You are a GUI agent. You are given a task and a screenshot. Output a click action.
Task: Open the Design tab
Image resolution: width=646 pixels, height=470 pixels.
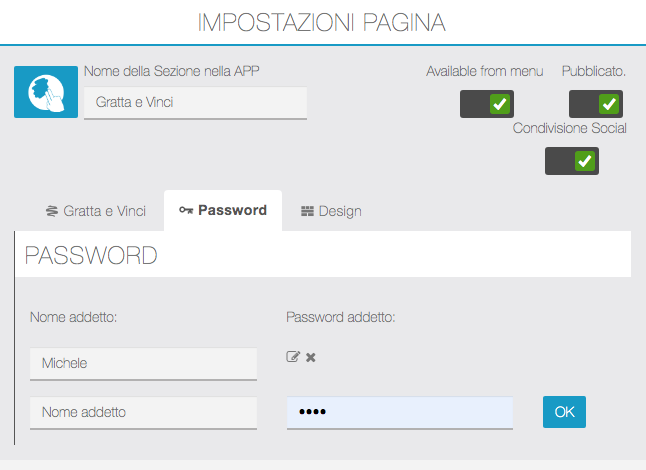pyautogui.click(x=331, y=211)
